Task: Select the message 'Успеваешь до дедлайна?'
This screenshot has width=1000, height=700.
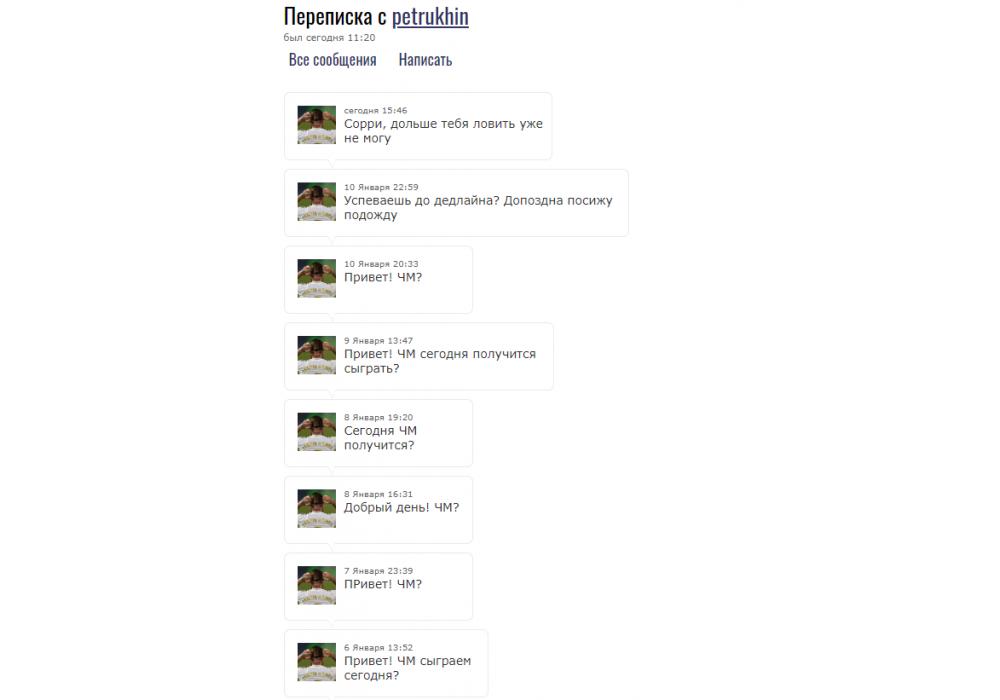Action: pos(478,208)
